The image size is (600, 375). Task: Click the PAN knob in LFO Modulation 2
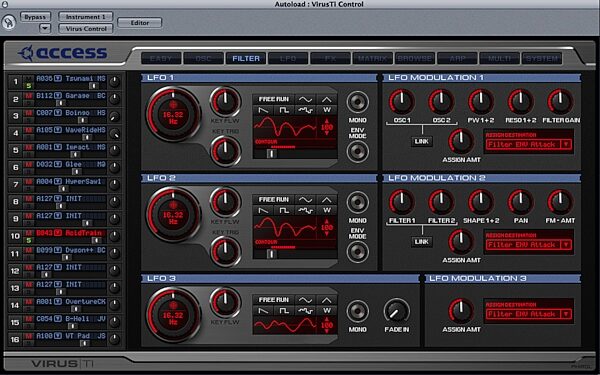coord(520,202)
